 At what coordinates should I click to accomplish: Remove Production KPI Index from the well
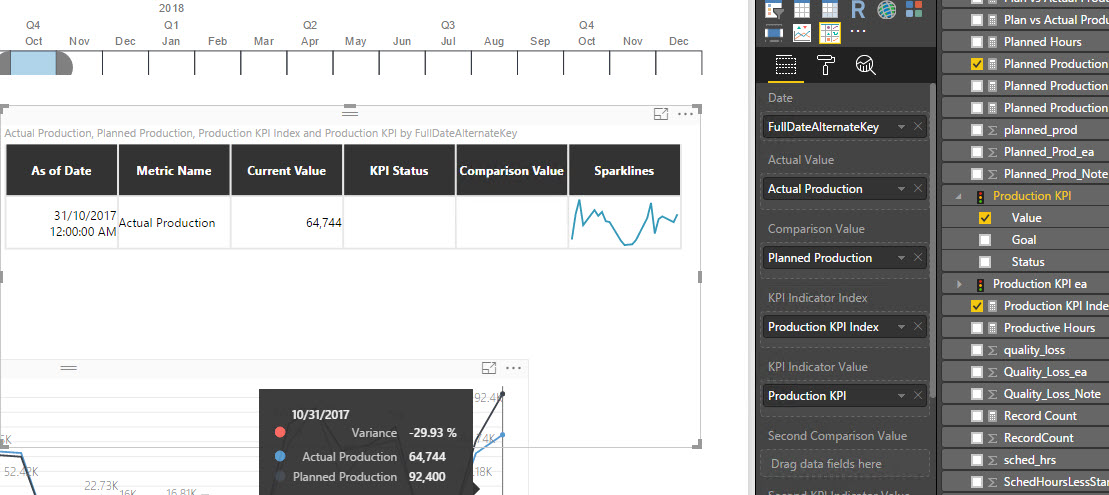[917, 327]
